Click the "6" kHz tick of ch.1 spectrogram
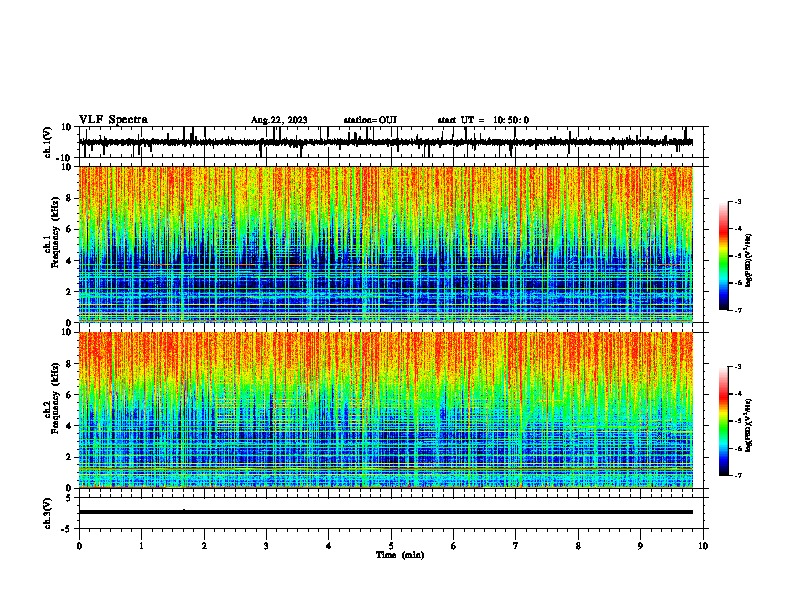The height and width of the screenshot is (612, 792). click(69, 229)
